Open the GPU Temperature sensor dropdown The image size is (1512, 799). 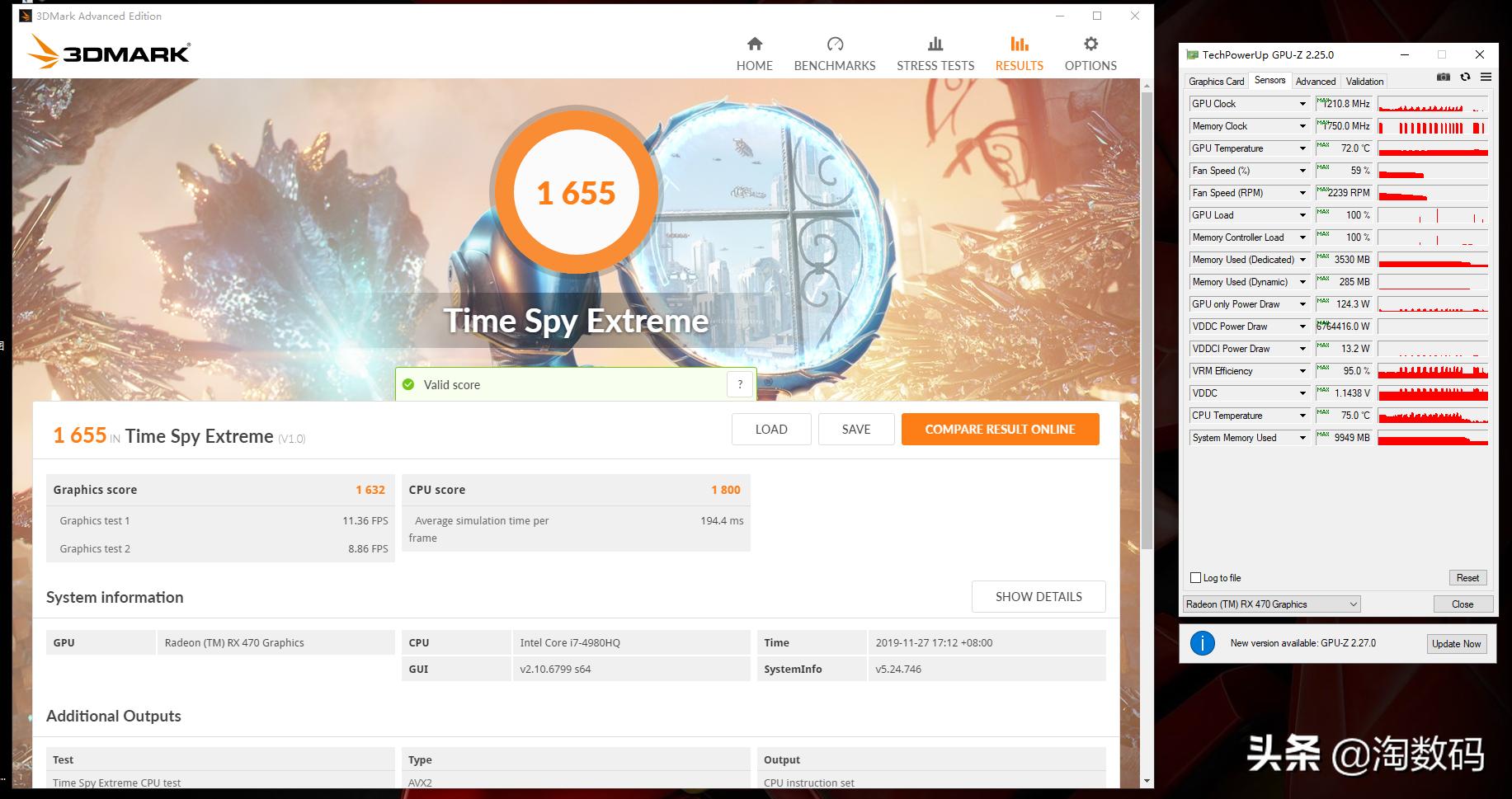1302,148
